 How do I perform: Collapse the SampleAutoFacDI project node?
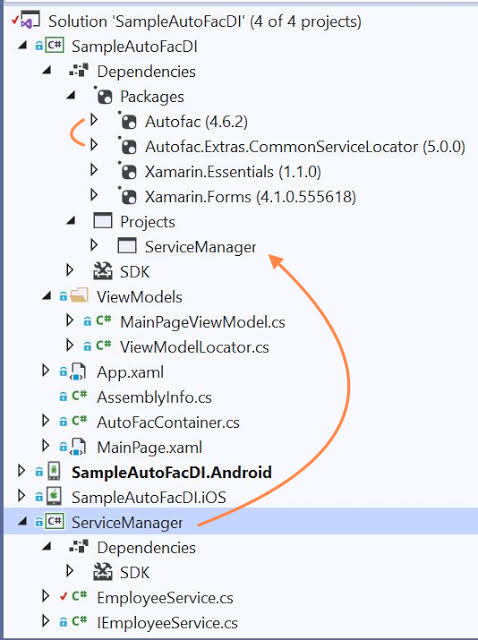point(22,45)
